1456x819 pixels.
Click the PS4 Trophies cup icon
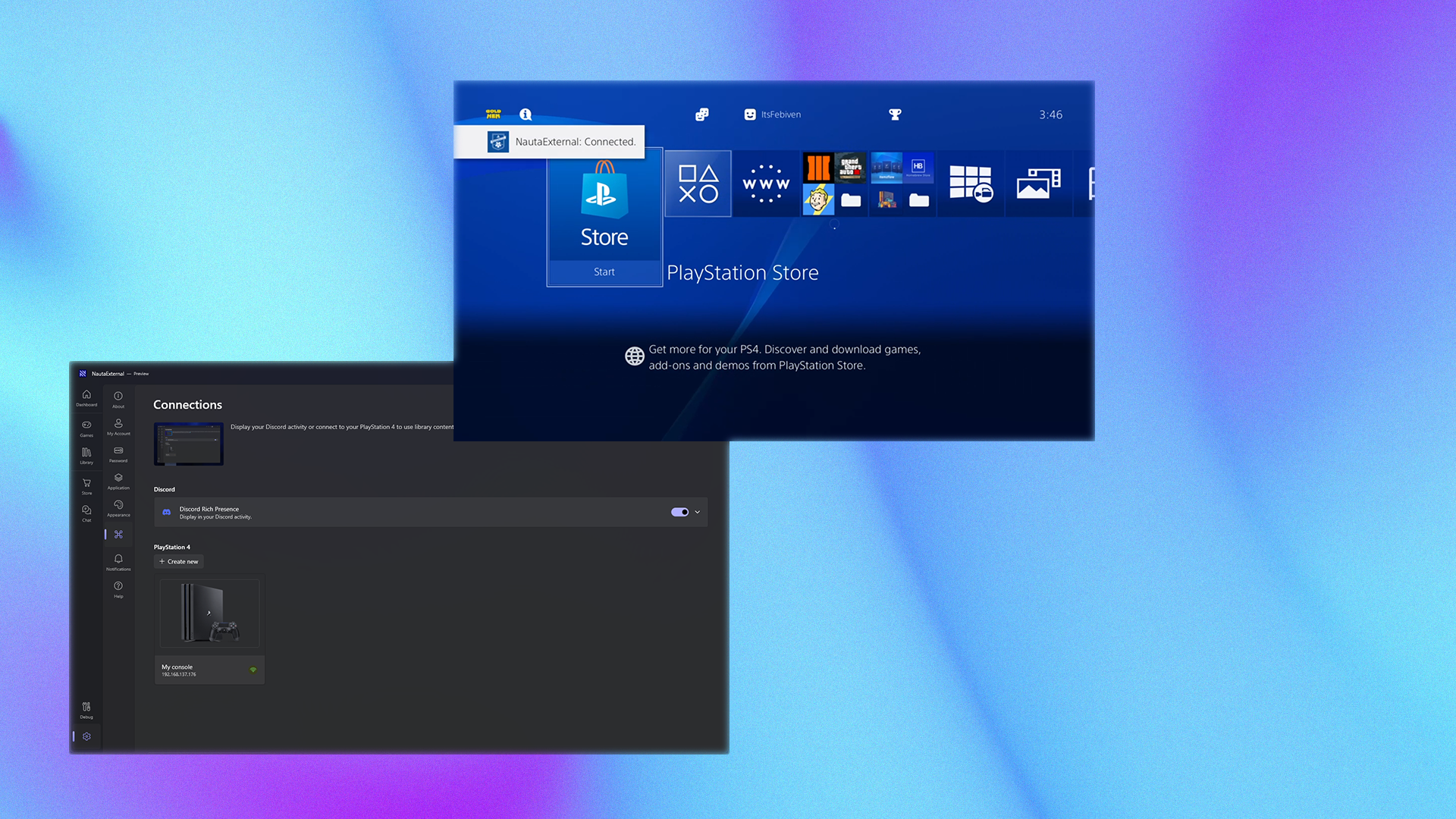coord(895,115)
